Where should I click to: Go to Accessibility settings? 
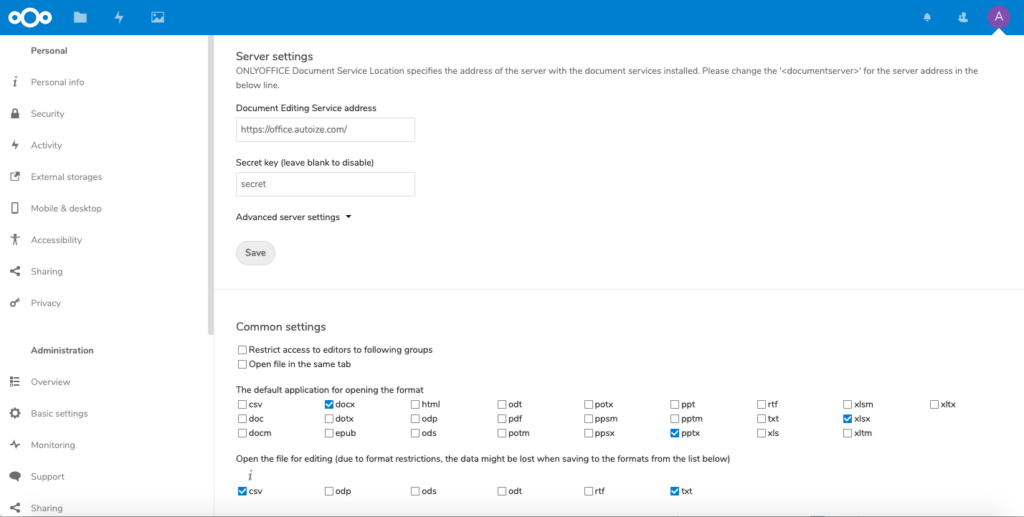click(x=56, y=240)
